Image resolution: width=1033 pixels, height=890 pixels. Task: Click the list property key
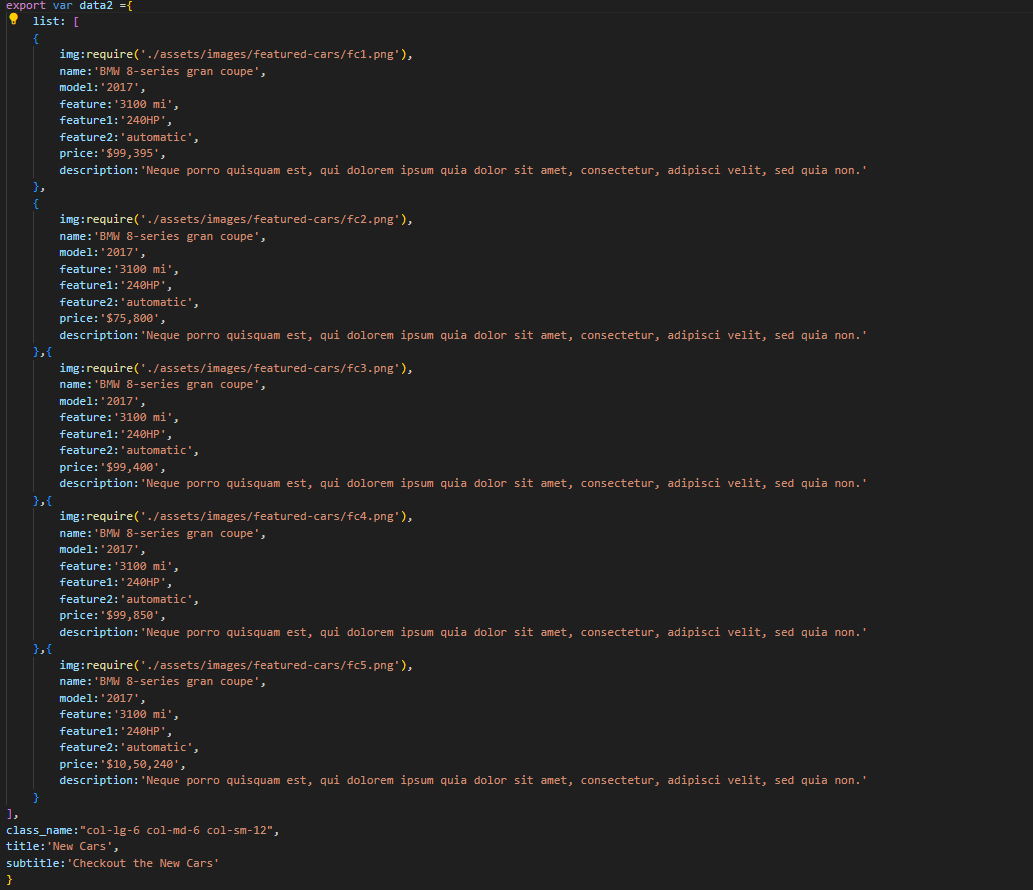click(x=47, y=21)
